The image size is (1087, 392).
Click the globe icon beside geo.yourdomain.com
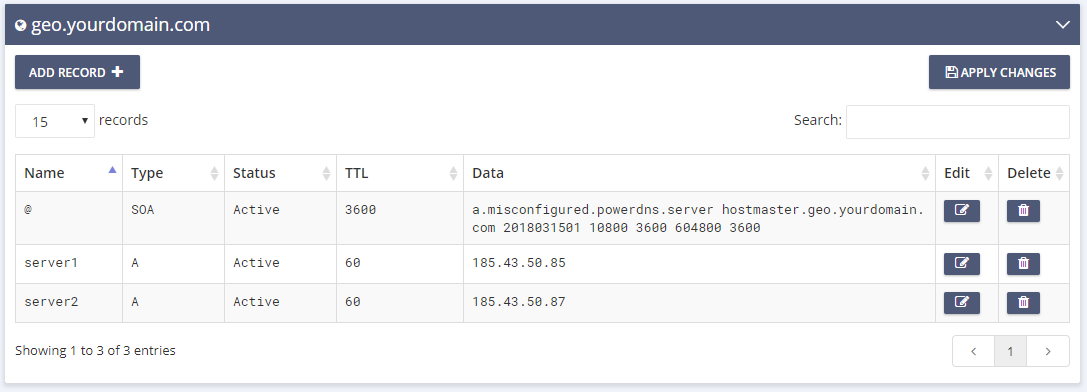click(21, 26)
